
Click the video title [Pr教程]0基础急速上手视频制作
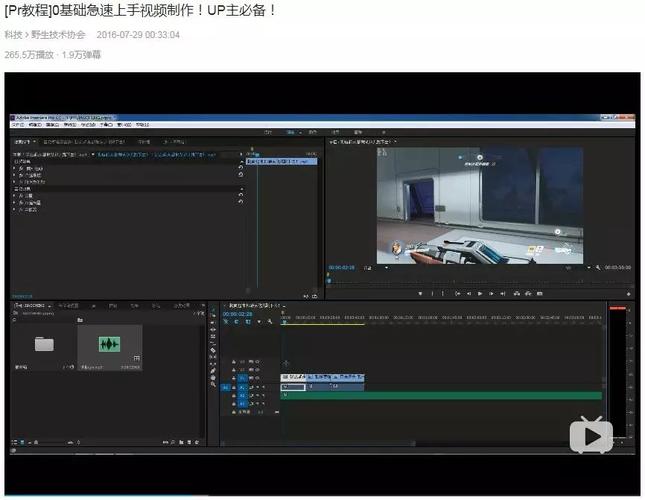coord(140,10)
